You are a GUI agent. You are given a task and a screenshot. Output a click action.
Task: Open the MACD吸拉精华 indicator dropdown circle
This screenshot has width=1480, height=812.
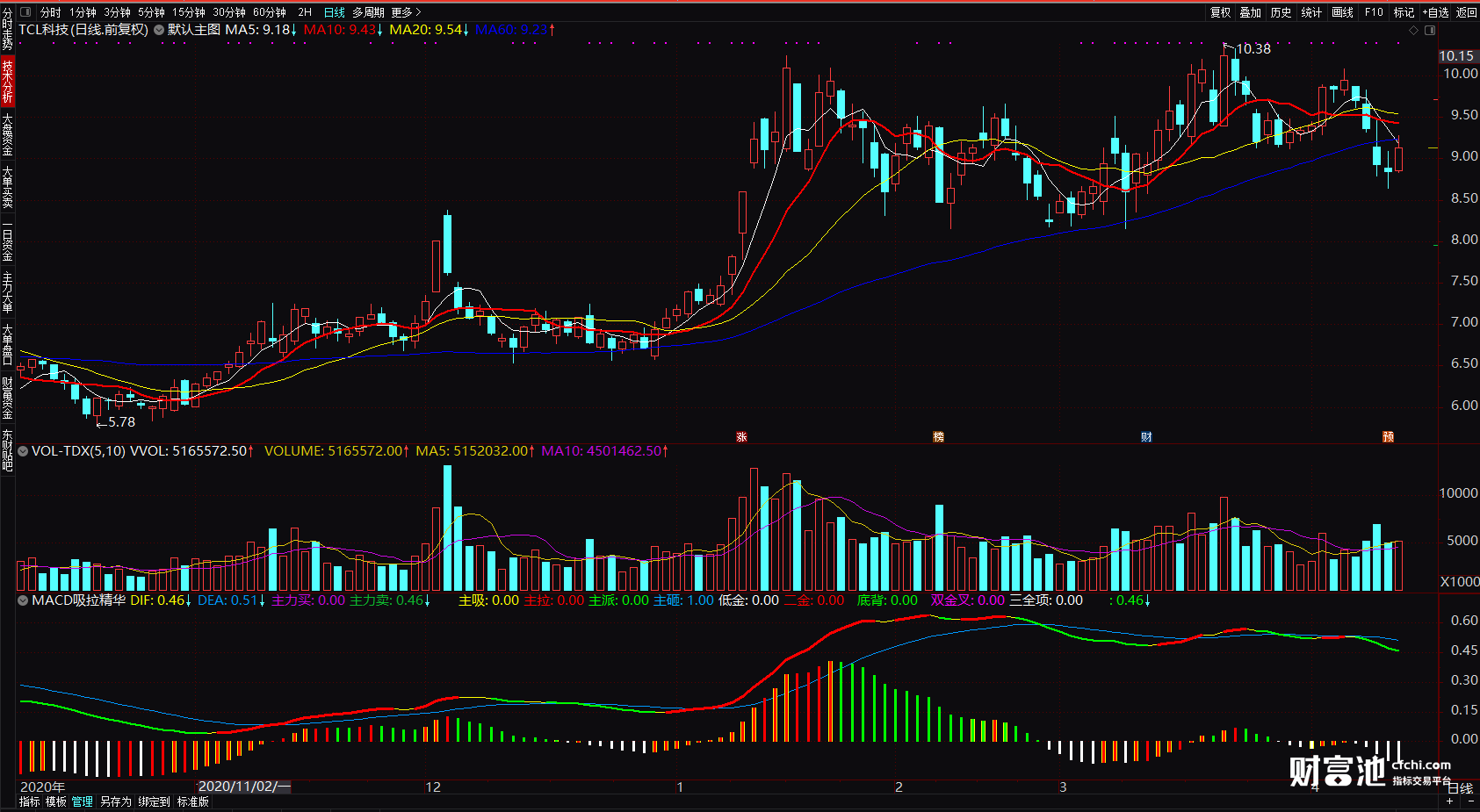click(x=24, y=600)
